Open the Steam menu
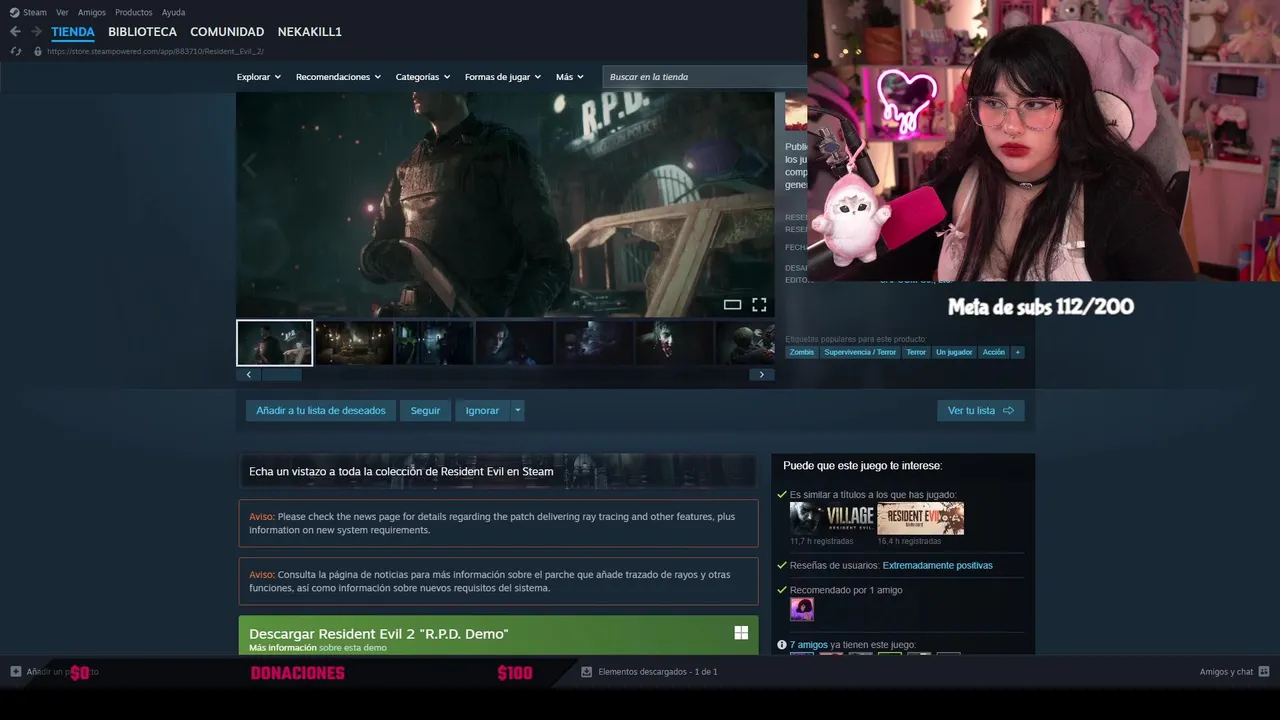 [35, 12]
